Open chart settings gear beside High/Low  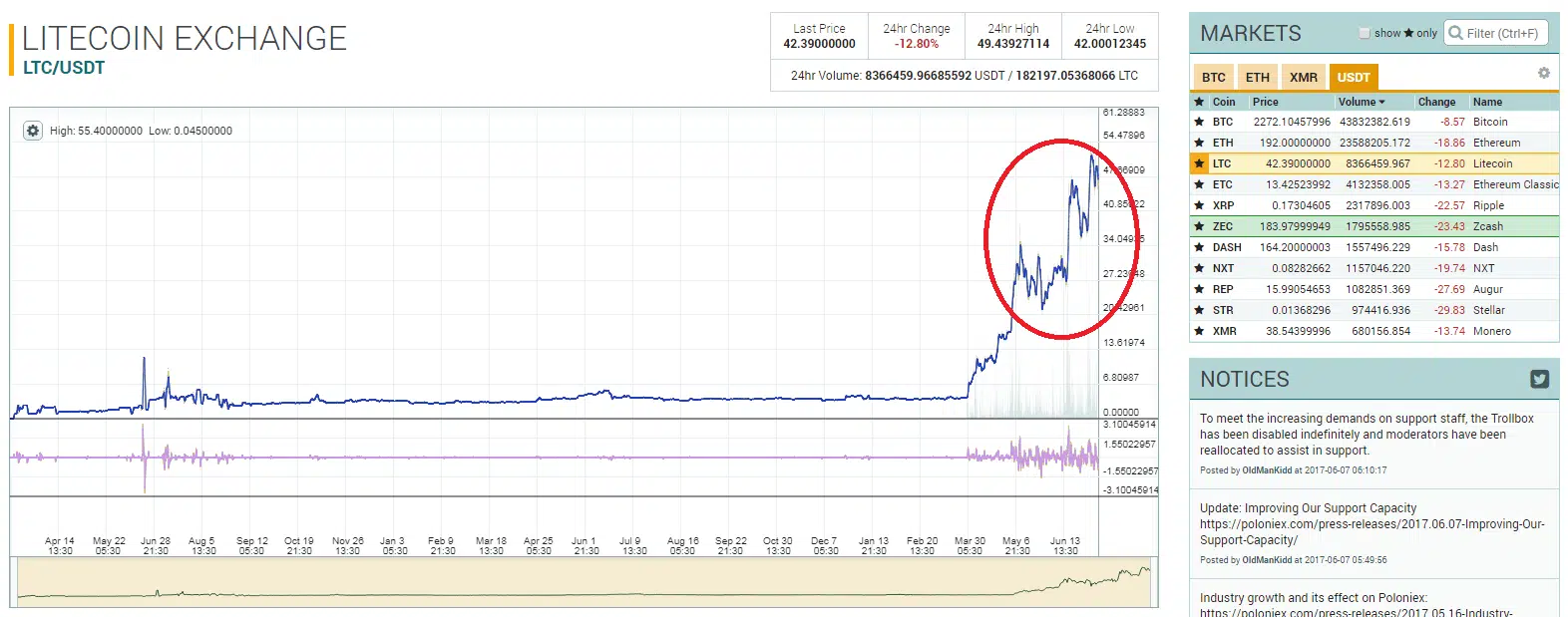coord(33,131)
